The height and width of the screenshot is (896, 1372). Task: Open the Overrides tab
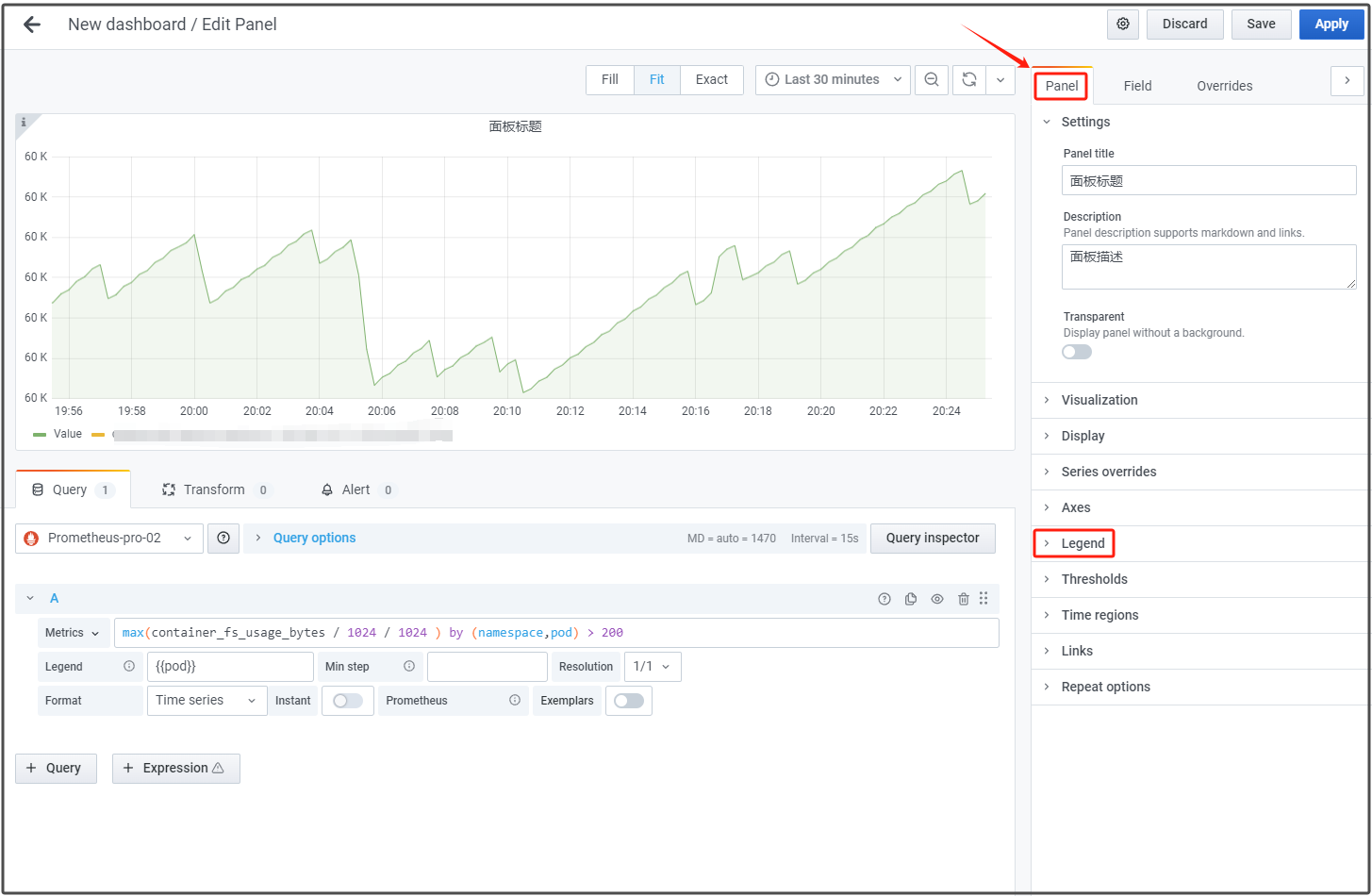[x=1224, y=86]
